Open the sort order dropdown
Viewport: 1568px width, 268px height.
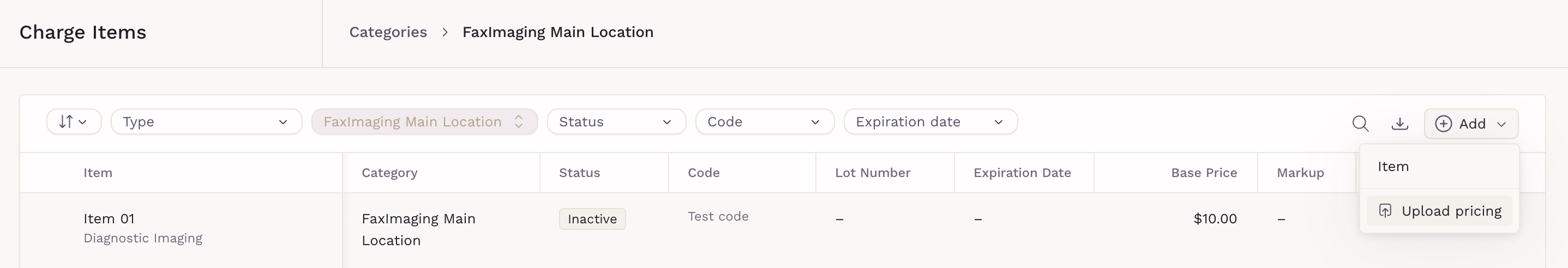[x=74, y=121]
